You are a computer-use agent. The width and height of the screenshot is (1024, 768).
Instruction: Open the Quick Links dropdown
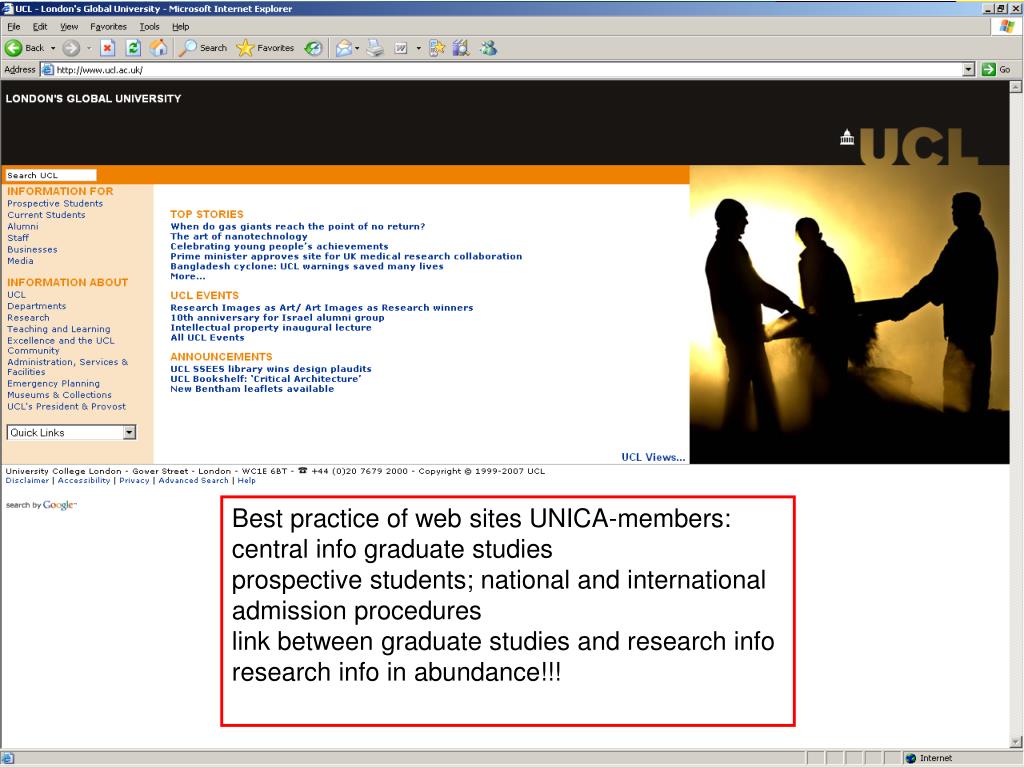(x=71, y=432)
